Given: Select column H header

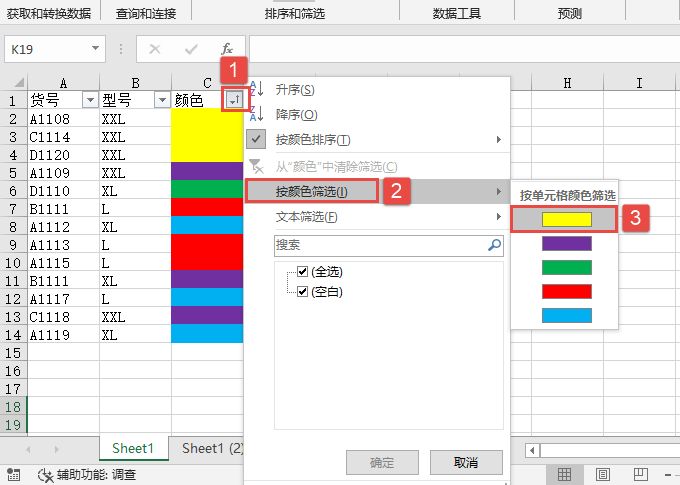Looking at the screenshot, I should (x=567, y=82).
